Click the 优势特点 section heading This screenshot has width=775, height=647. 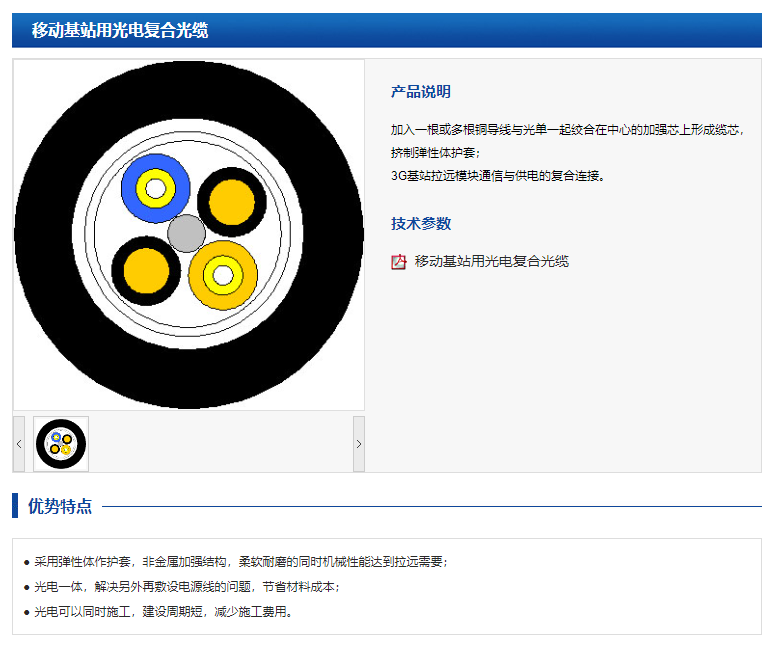click(x=60, y=506)
